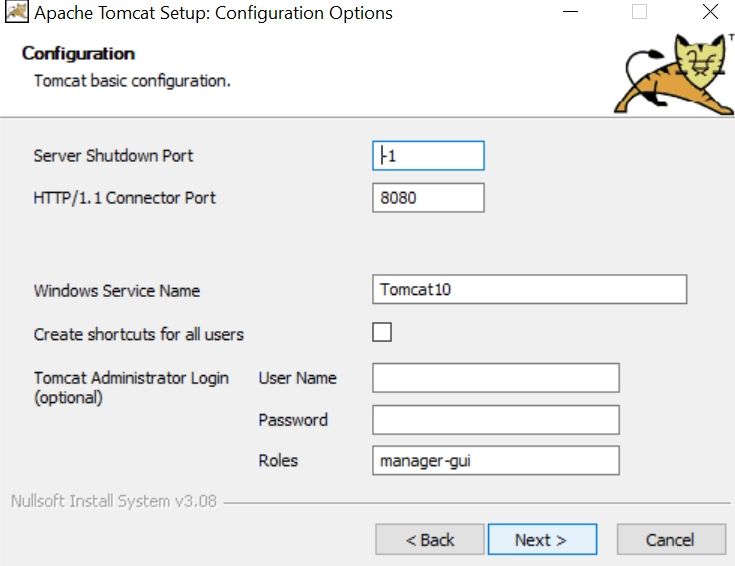Click the Roles label
This screenshot has height=566, width=735.
pyautogui.click(x=278, y=460)
